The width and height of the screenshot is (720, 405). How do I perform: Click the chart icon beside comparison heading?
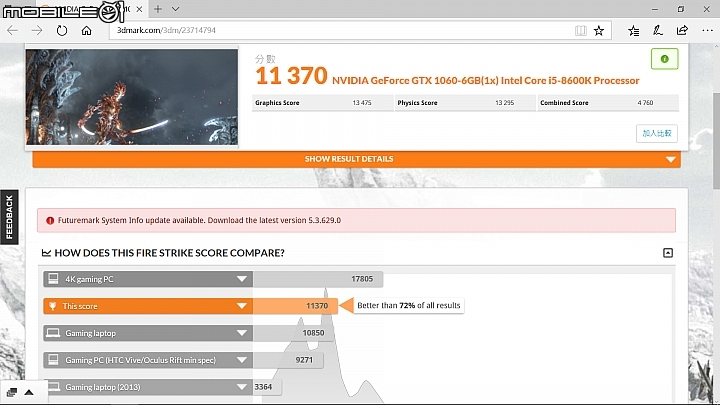click(46, 253)
